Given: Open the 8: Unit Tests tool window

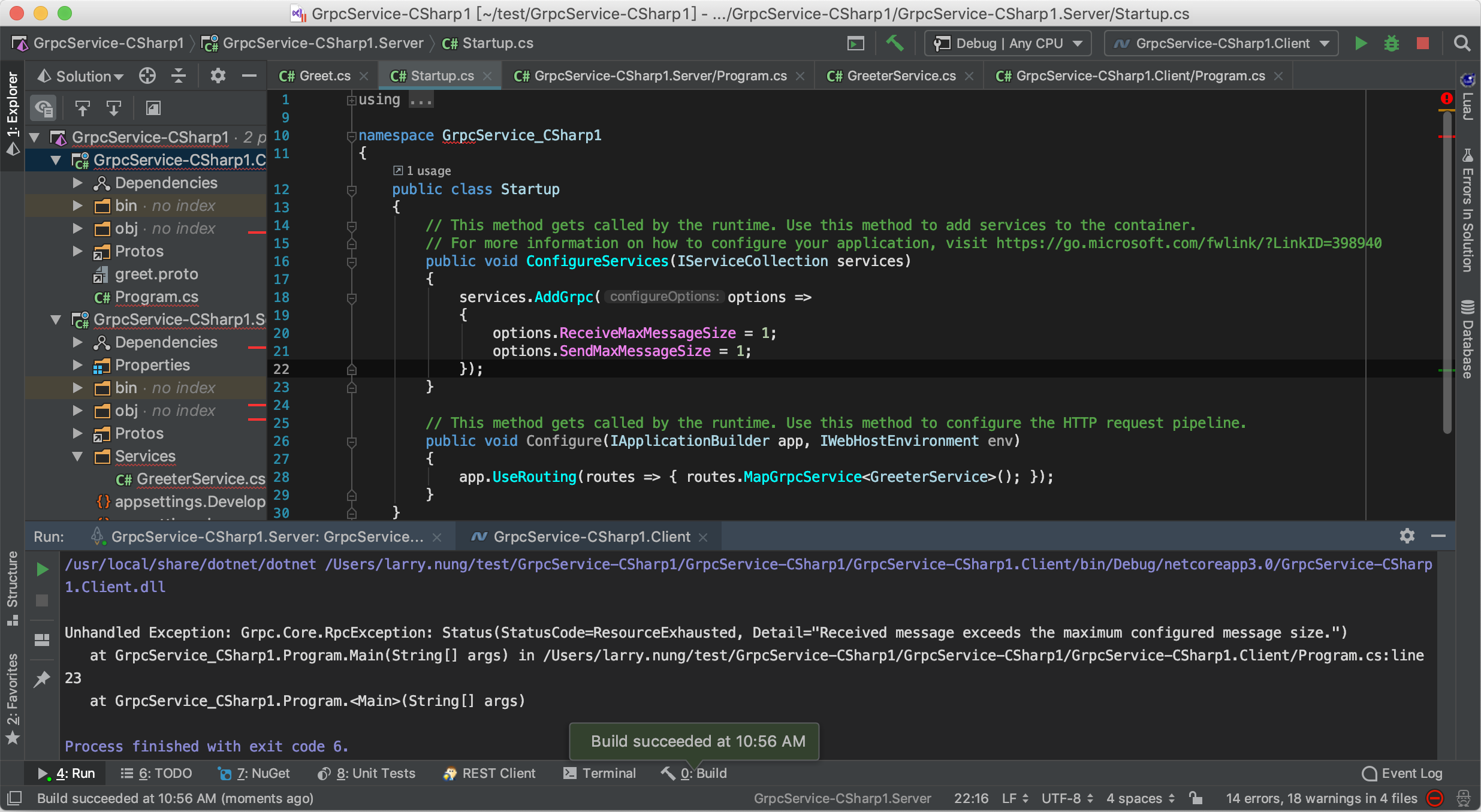Looking at the screenshot, I should tap(367, 773).
